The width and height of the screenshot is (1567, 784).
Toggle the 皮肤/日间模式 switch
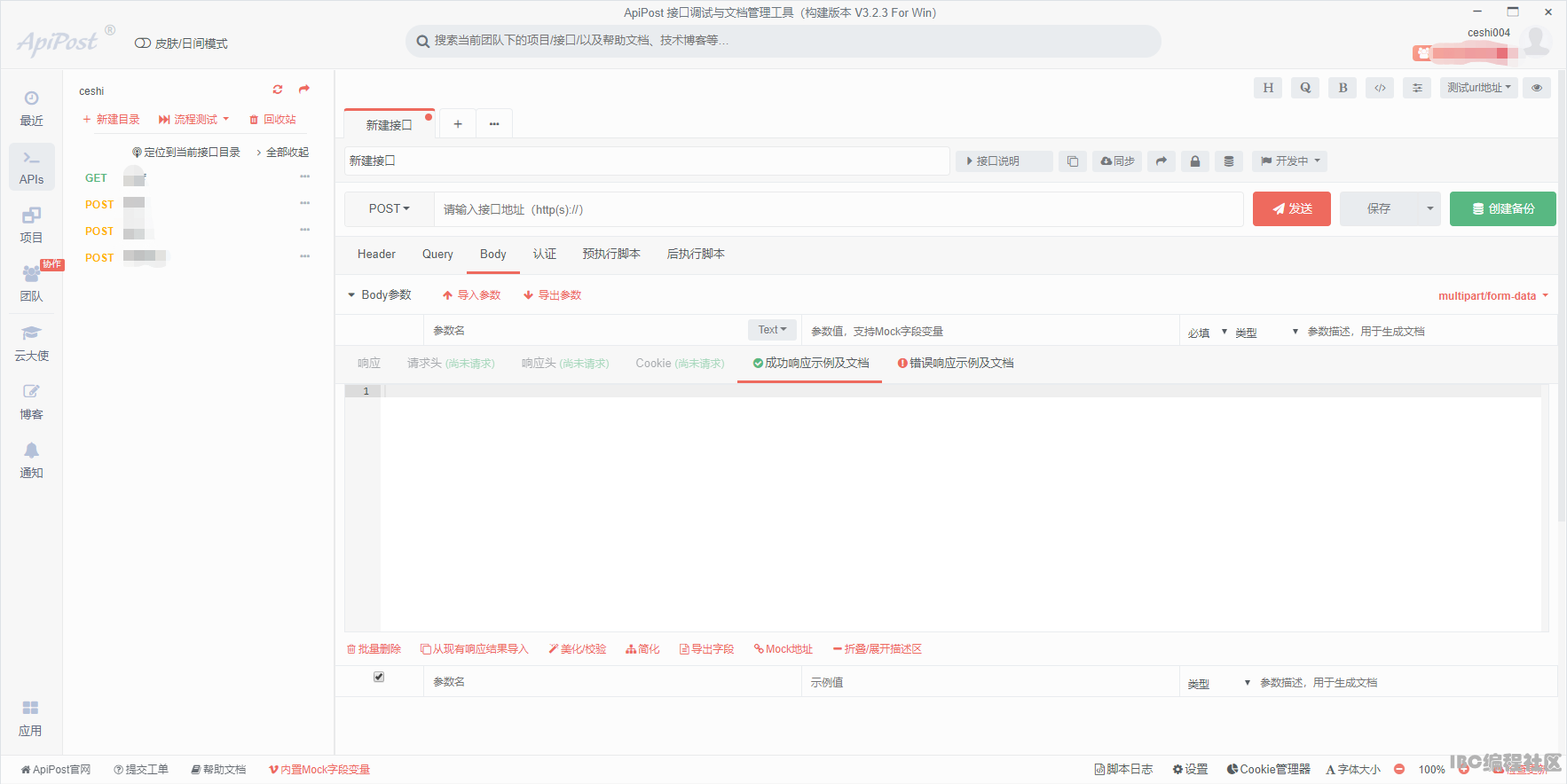143,43
